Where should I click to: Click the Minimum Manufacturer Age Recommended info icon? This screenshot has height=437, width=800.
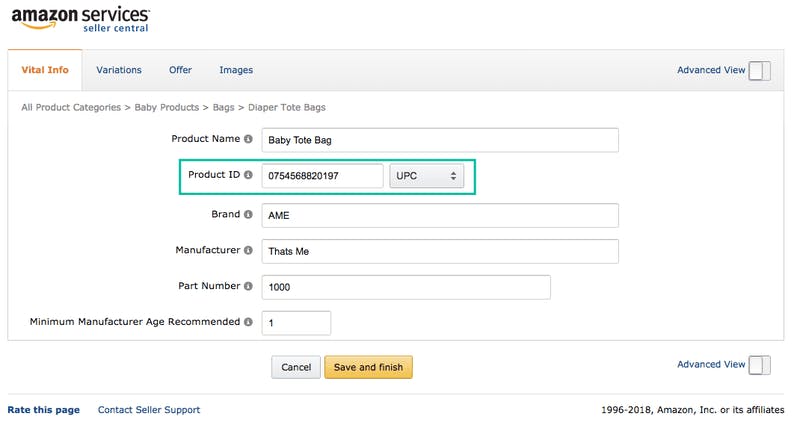coord(248,322)
